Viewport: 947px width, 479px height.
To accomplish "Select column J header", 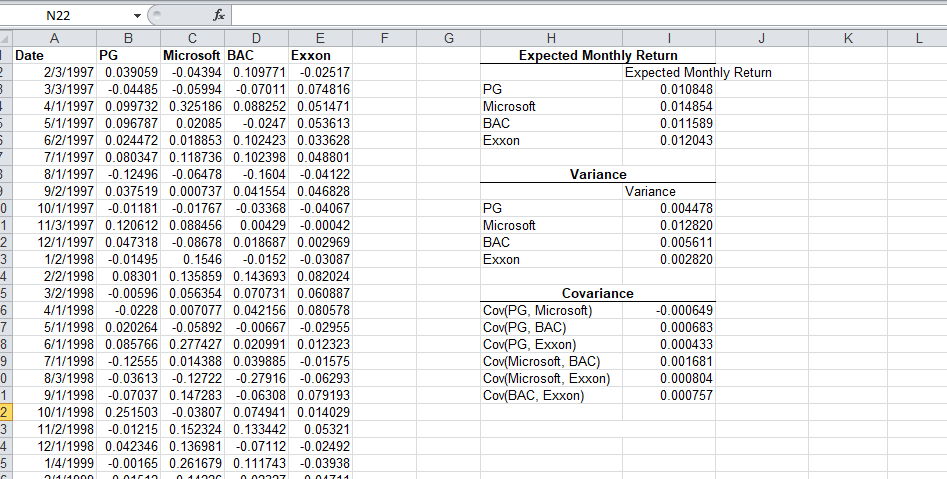I will point(762,39).
